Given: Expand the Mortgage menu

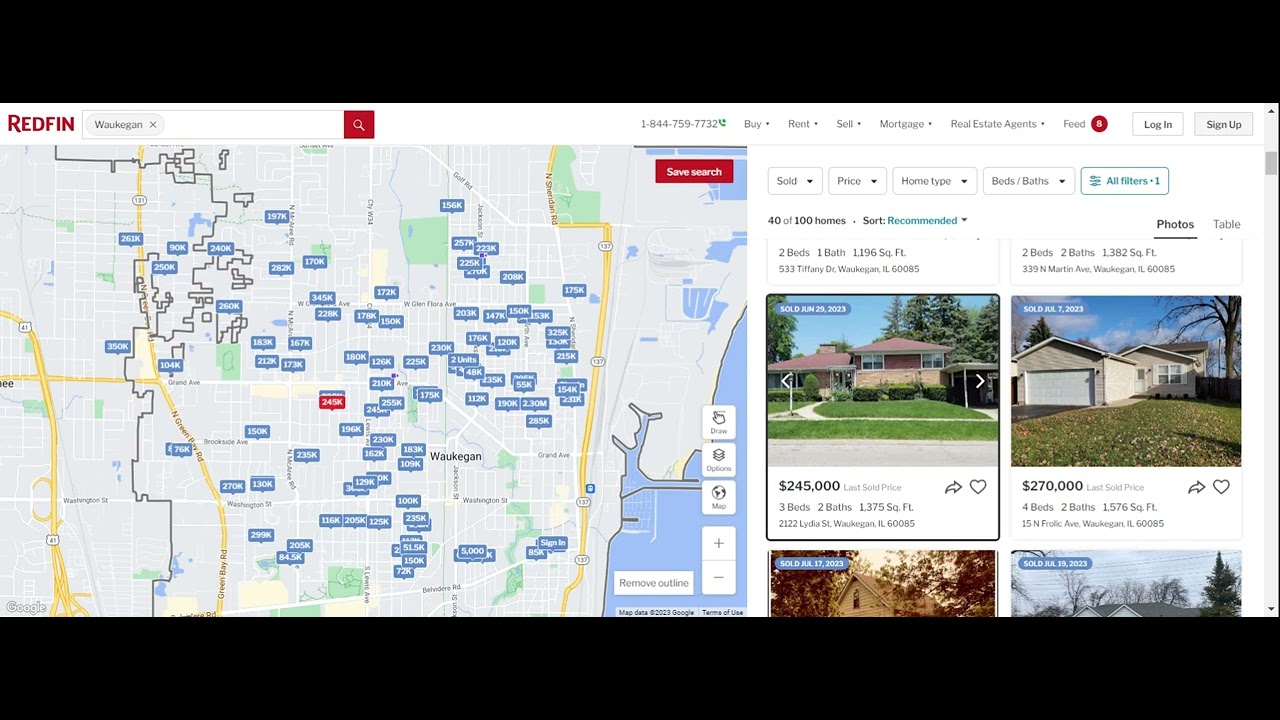Looking at the screenshot, I should coord(906,124).
